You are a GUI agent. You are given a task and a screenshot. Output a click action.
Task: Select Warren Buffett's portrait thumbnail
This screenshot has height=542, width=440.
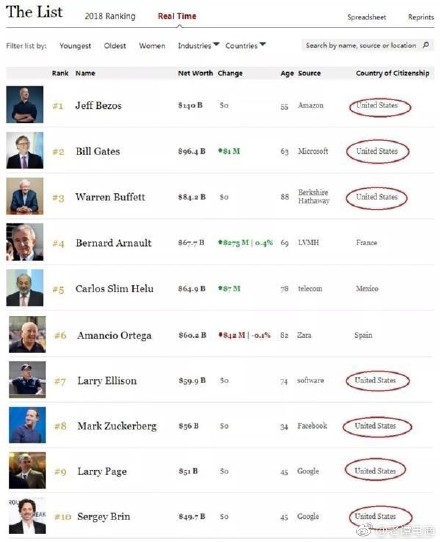pyautogui.click(x=25, y=196)
